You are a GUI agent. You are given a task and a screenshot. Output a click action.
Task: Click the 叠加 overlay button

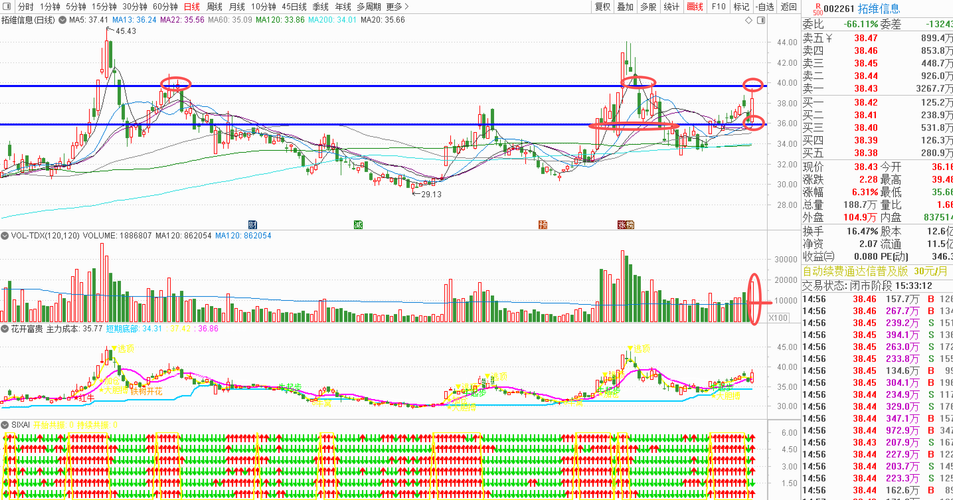coord(625,7)
